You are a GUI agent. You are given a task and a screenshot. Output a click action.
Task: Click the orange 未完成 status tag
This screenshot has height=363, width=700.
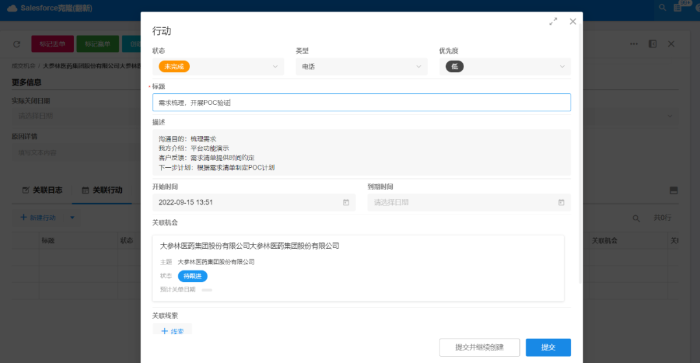tap(174, 67)
